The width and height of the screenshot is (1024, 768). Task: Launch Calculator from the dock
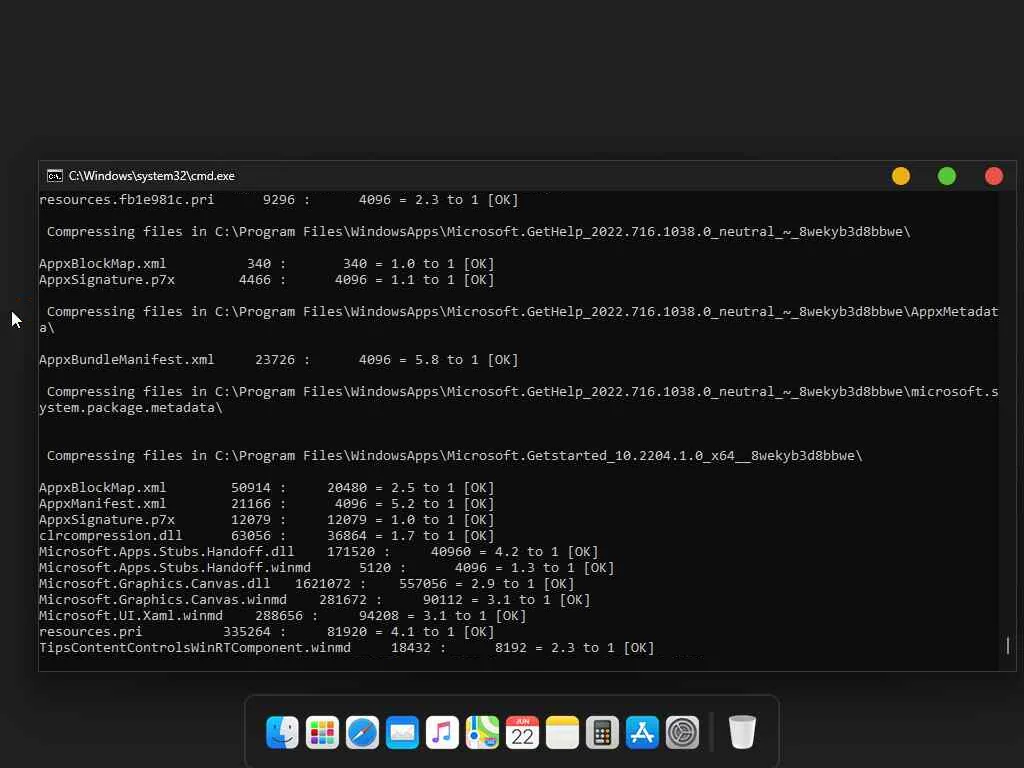coord(602,732)
